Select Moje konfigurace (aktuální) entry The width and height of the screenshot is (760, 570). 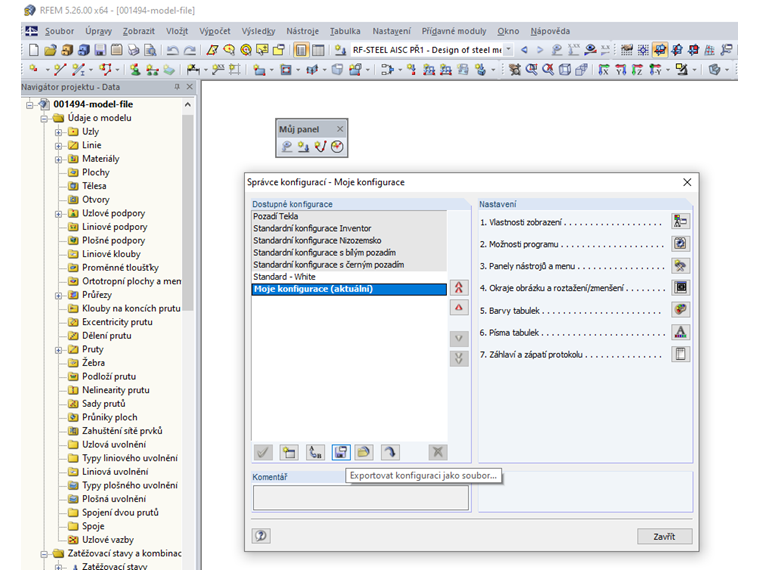click(x=349, y=289)
